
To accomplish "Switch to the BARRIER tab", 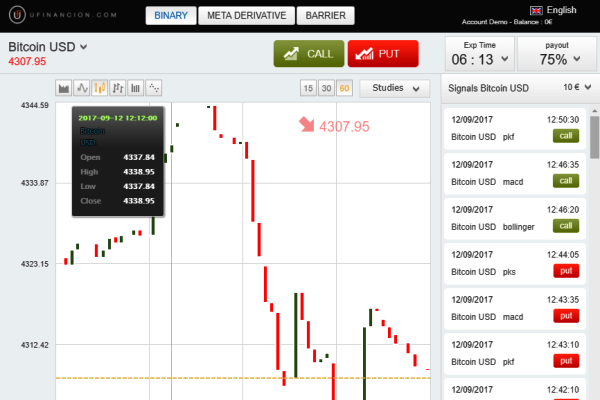I will point(326,16).
